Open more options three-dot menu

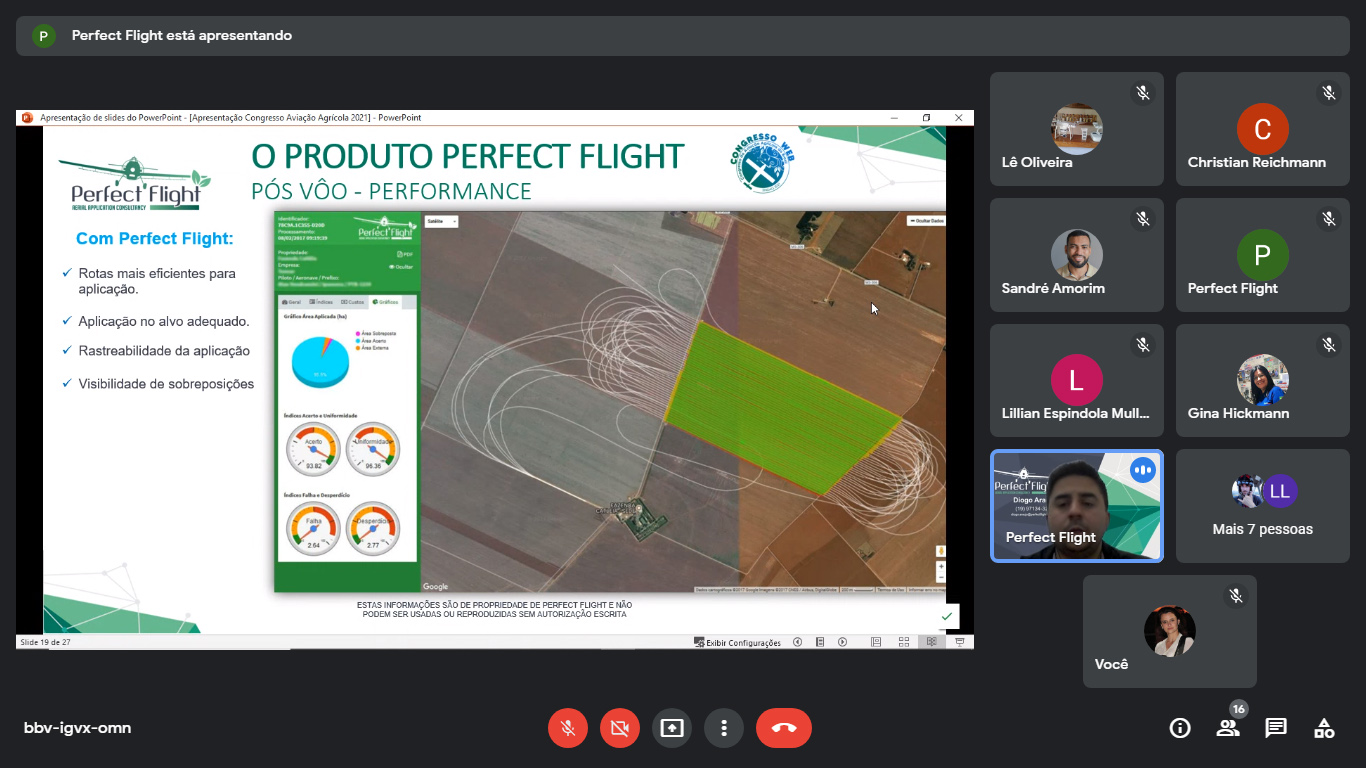pos(724,728)
